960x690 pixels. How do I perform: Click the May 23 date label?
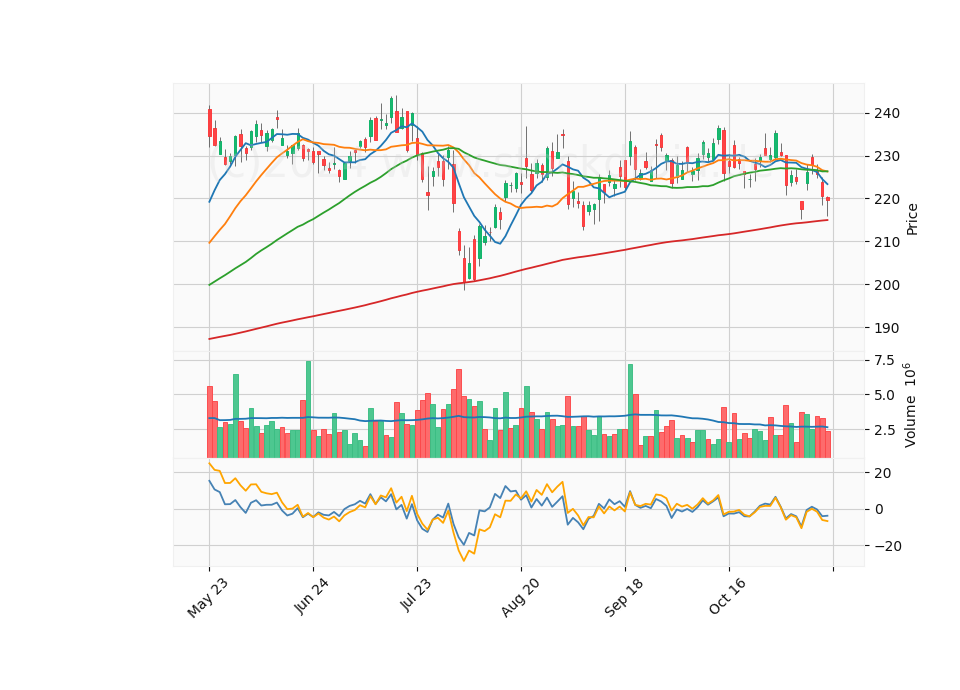coord(208,598)
